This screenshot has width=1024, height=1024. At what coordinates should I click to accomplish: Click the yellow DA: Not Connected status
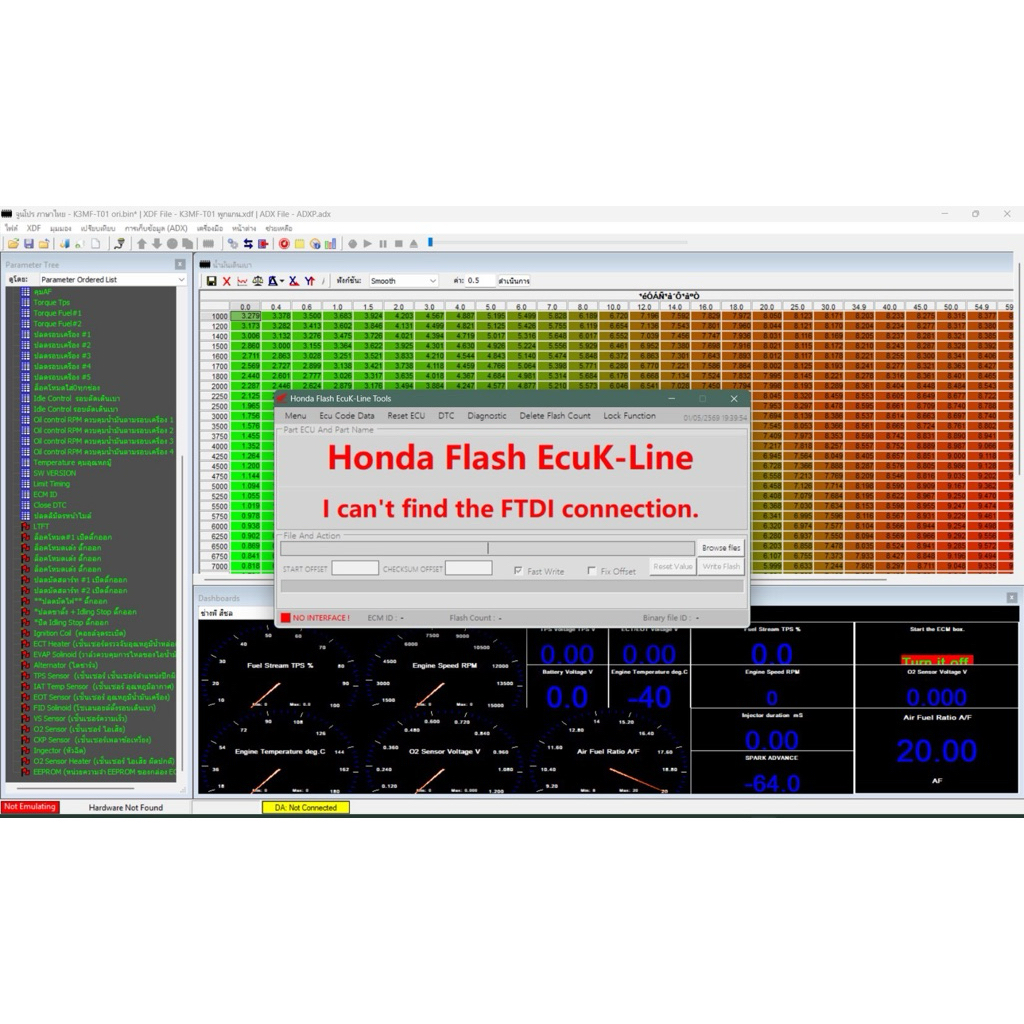point(306,808)
